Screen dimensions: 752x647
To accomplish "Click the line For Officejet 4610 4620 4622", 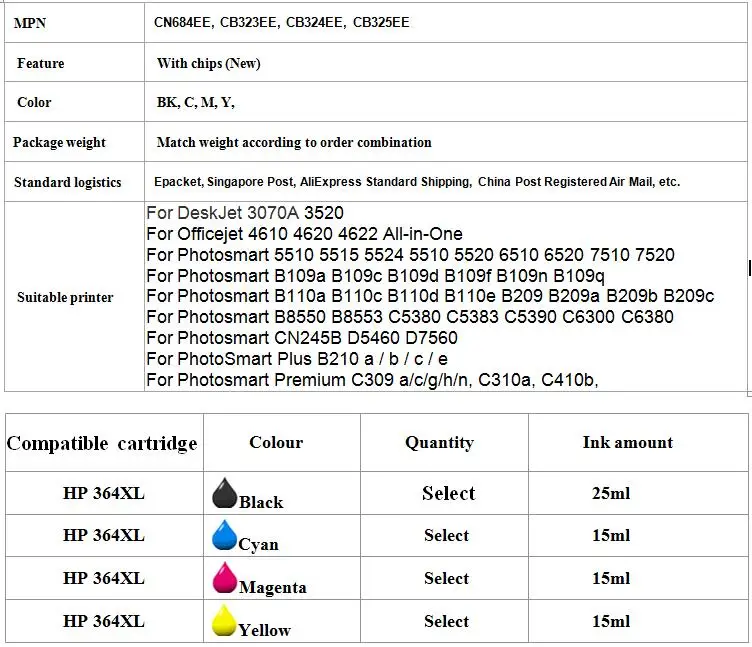I will 305,234.
